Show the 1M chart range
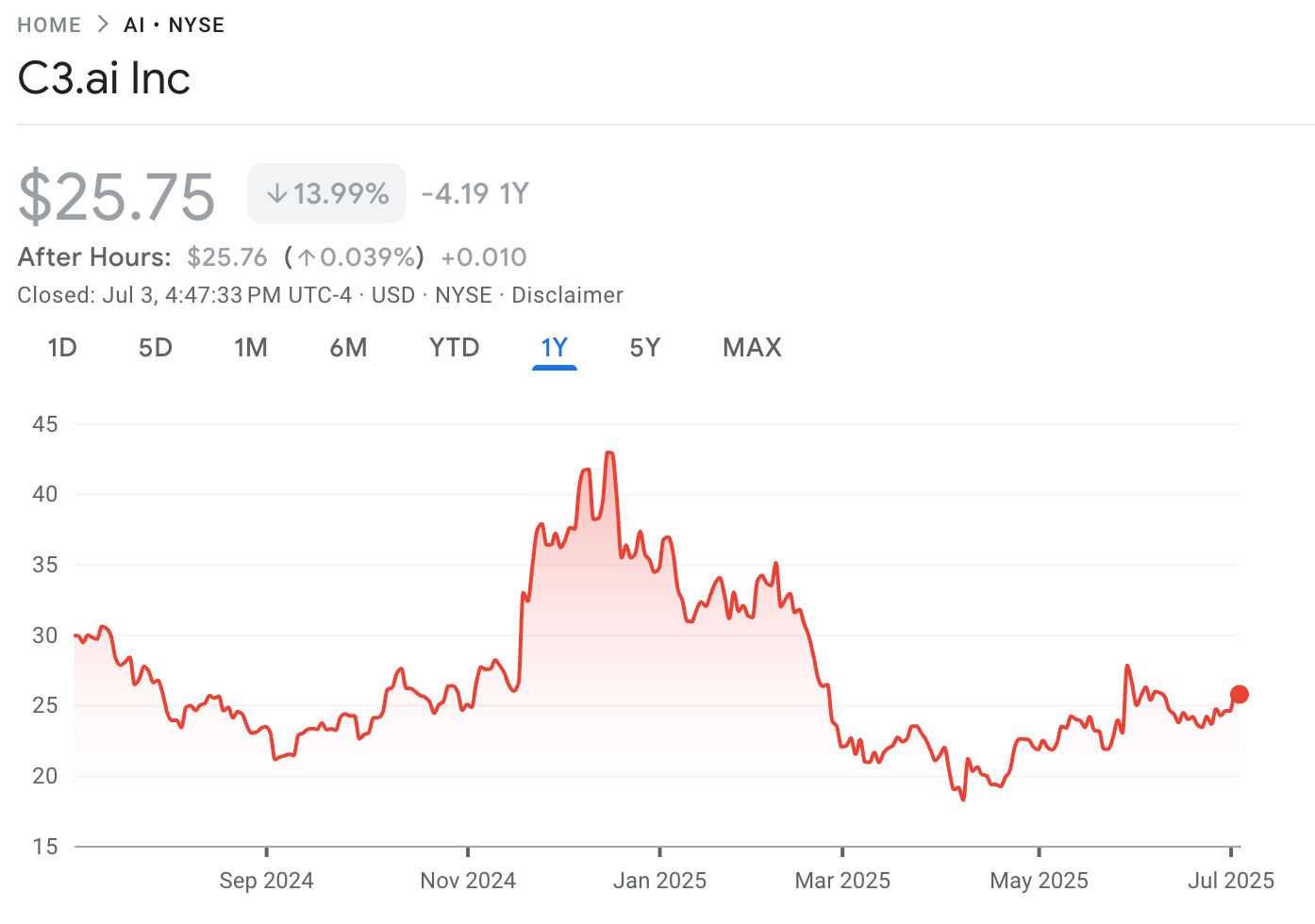The width and height of the screenshot is (1315, 924). point(251,348)
